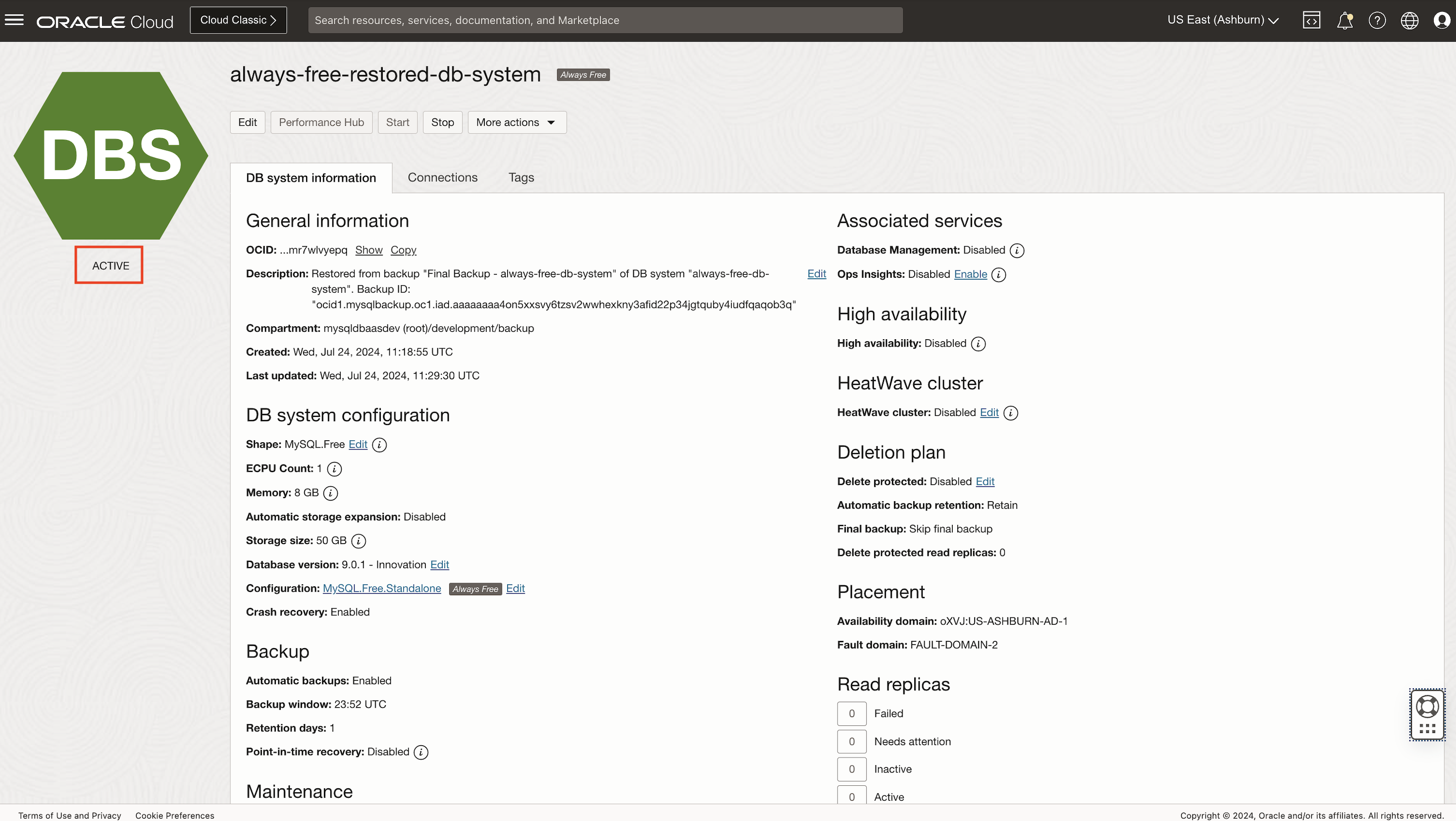The width and height of the screenshot is (1456, 821).
Task: Open the MySQL.Free.Standalone configuration link
Action: (x=381, y=588)
